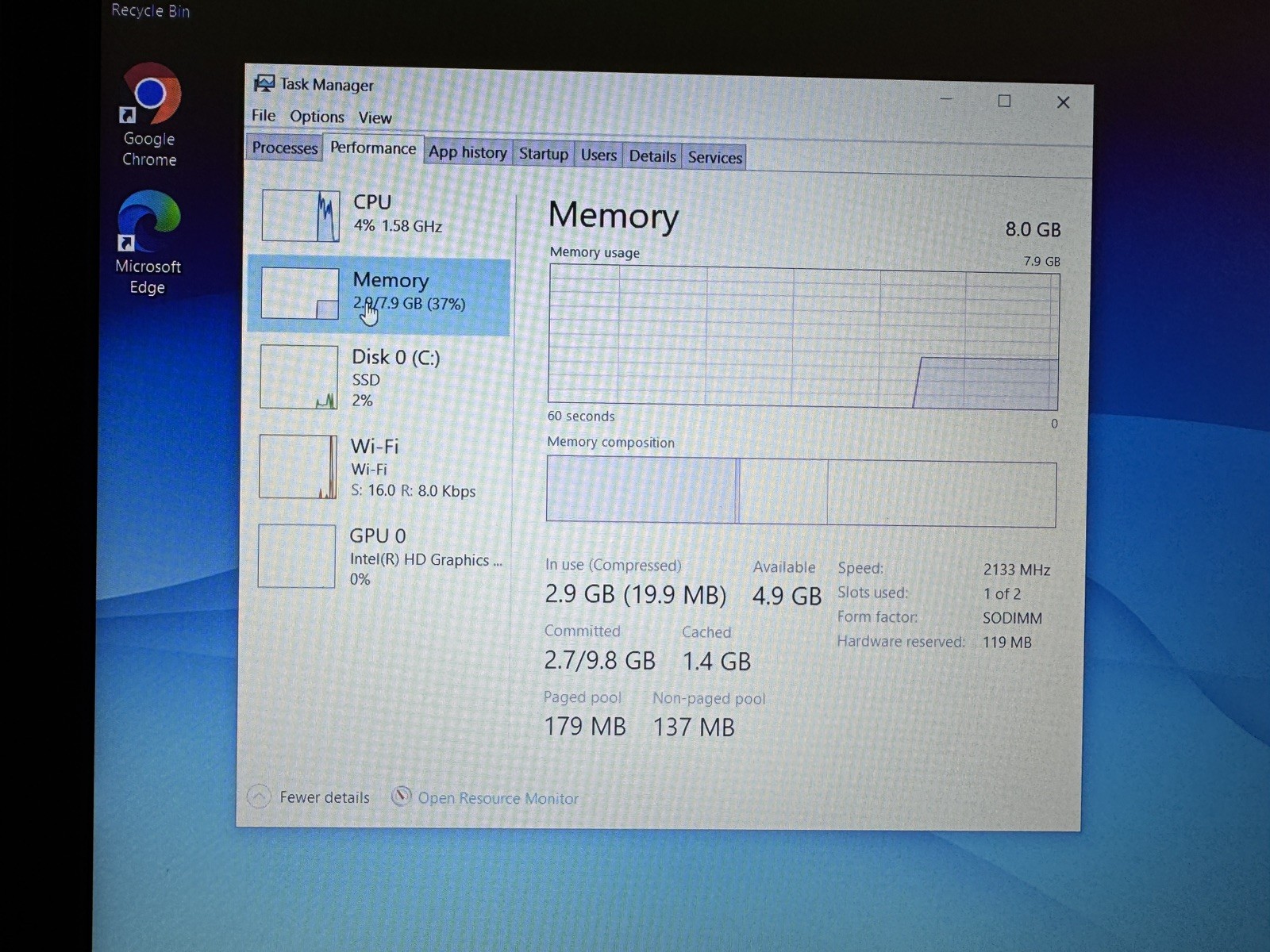Click the Slots used value 1 of 2
Screen dimensions: 1270x952
[x=1002, y=593]
